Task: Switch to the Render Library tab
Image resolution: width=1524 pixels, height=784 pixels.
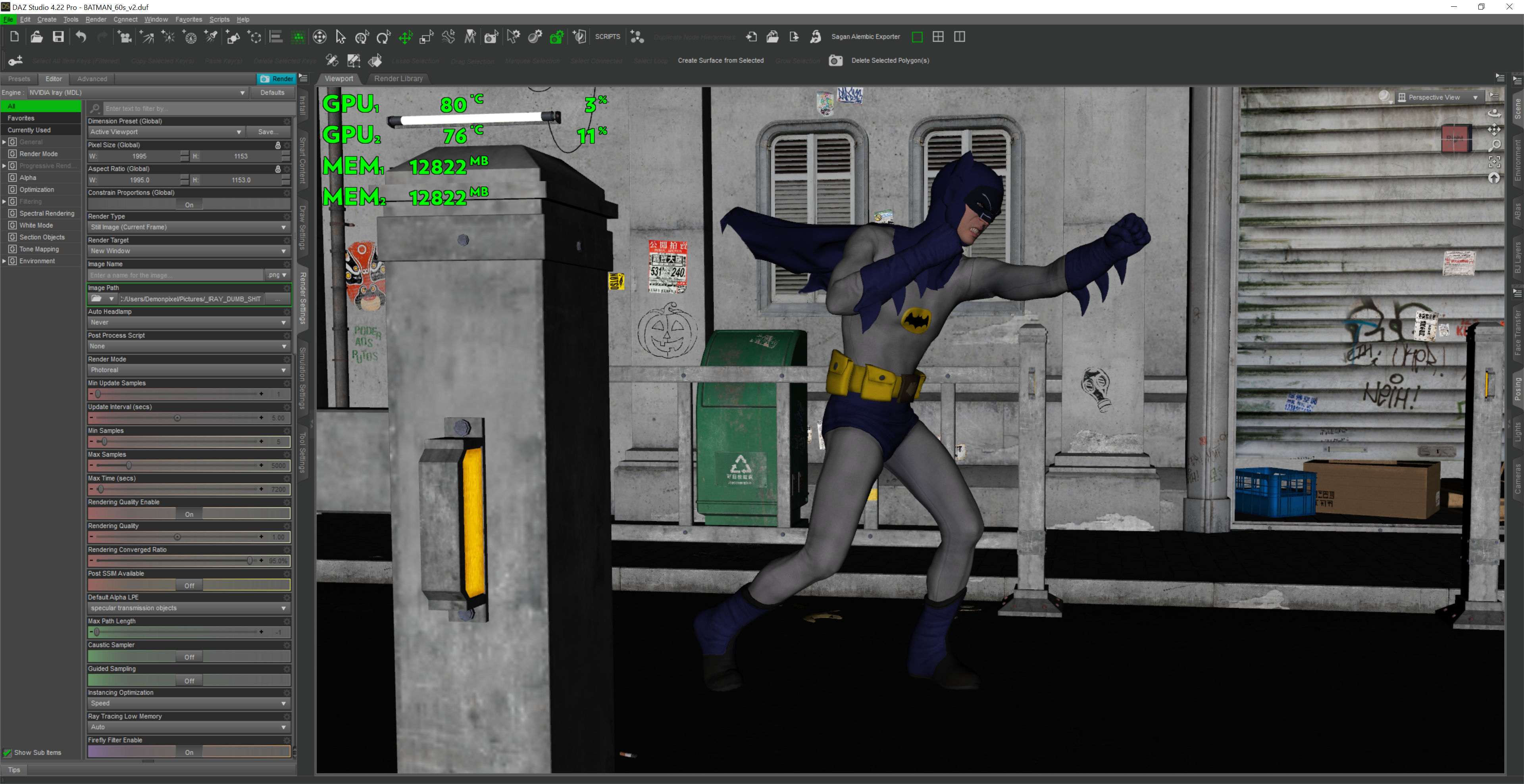Action: [x=398, y=79]
